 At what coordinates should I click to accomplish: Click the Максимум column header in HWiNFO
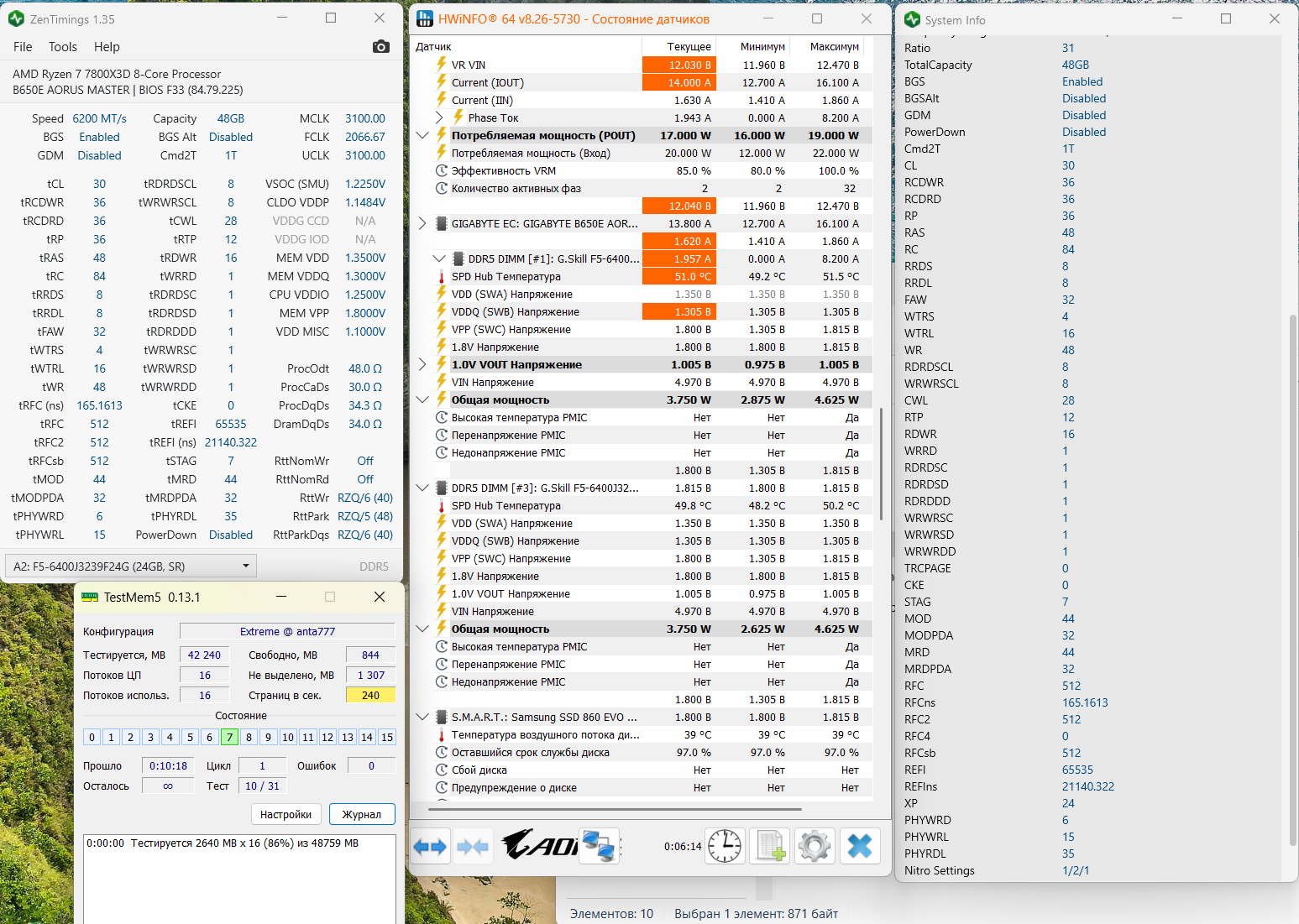pos(827,47)
